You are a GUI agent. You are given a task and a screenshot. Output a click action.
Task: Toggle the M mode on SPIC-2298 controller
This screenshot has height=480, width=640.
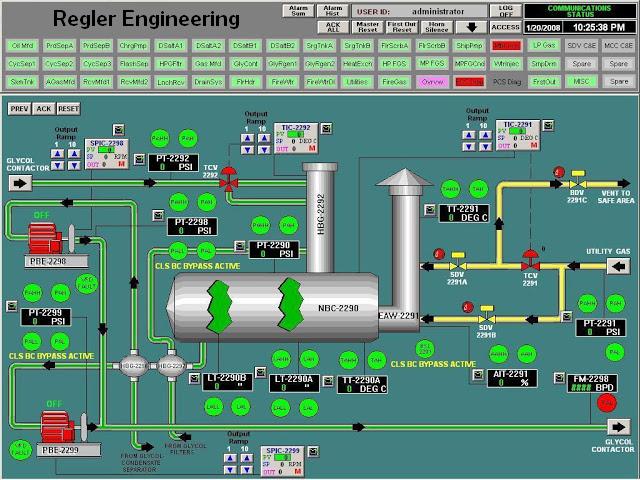coord(120,164)
